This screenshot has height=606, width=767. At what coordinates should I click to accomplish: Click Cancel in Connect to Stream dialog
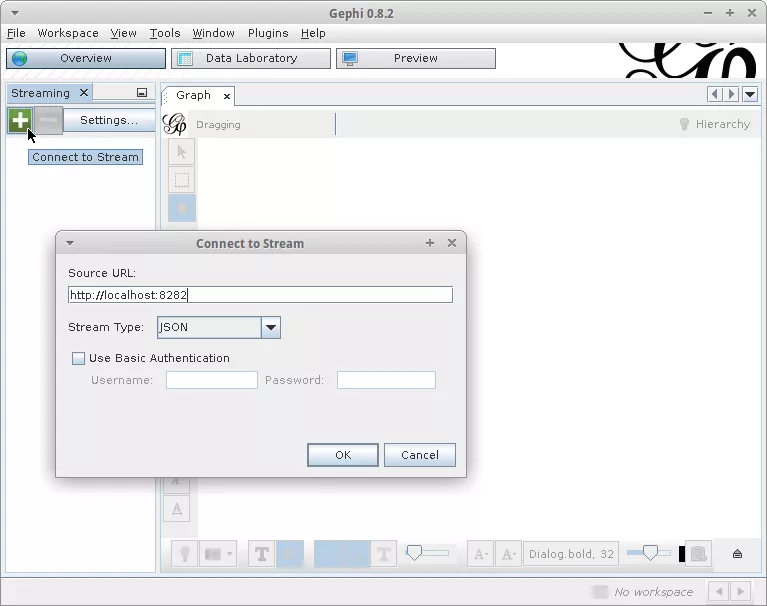click(x=420, y=455)
